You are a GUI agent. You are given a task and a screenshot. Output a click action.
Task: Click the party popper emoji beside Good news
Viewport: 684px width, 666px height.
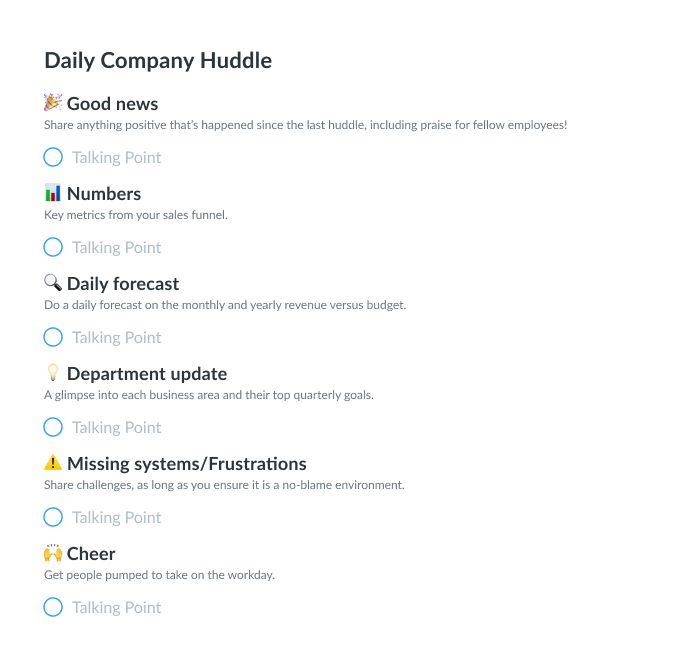click(x=53, y=102)
